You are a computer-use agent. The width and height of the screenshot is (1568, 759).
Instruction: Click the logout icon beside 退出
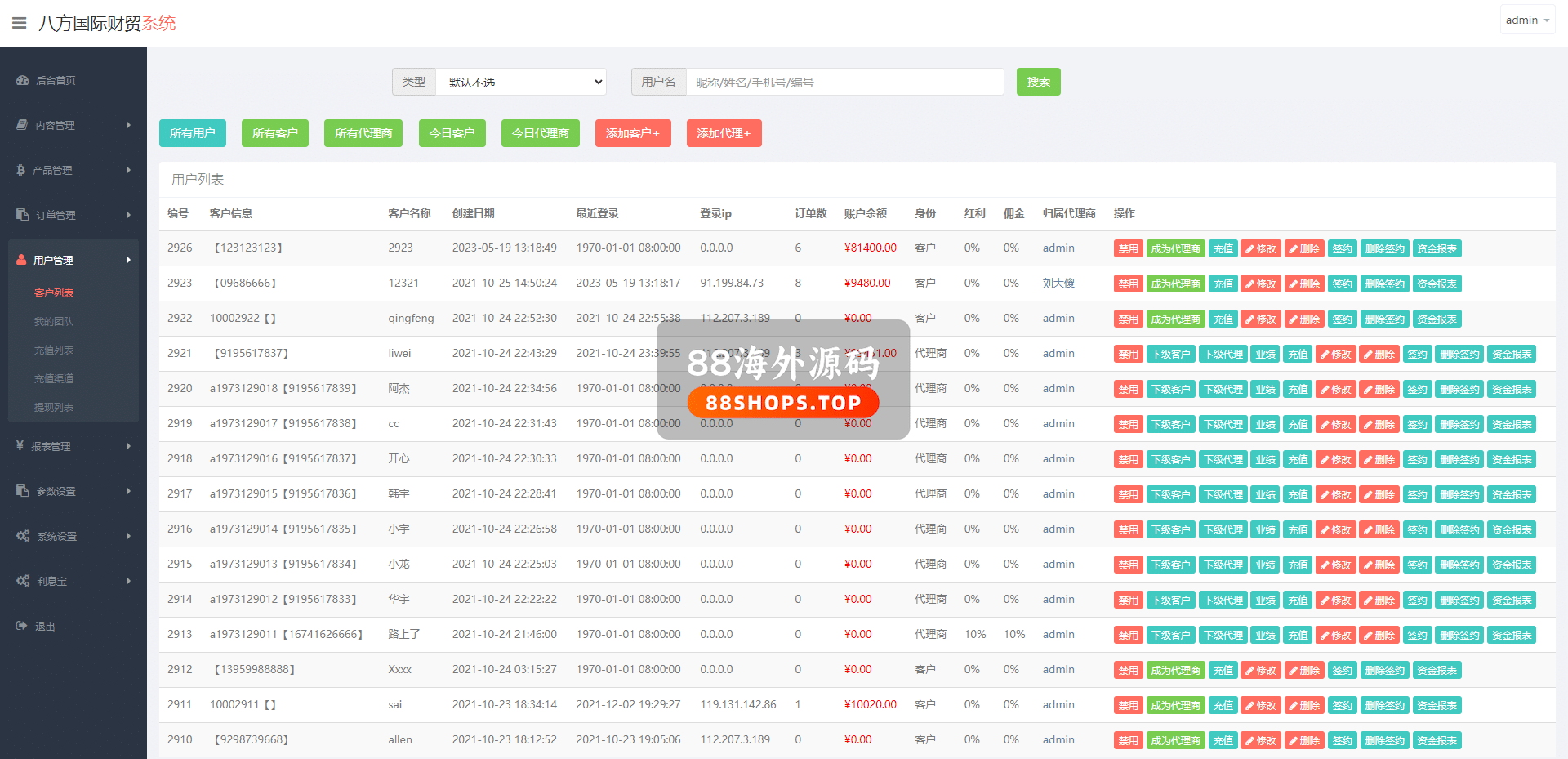(22, 626)
